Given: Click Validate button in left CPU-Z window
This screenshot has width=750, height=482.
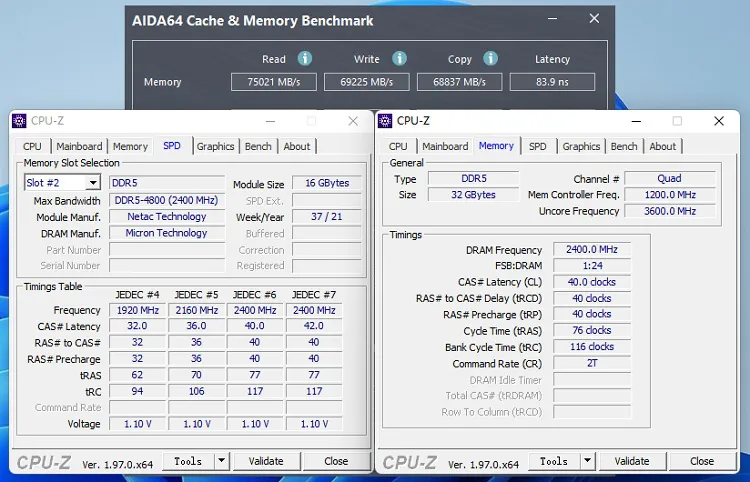Looking at the screenshot, I should pyautogui.click(x=266, y=461).
